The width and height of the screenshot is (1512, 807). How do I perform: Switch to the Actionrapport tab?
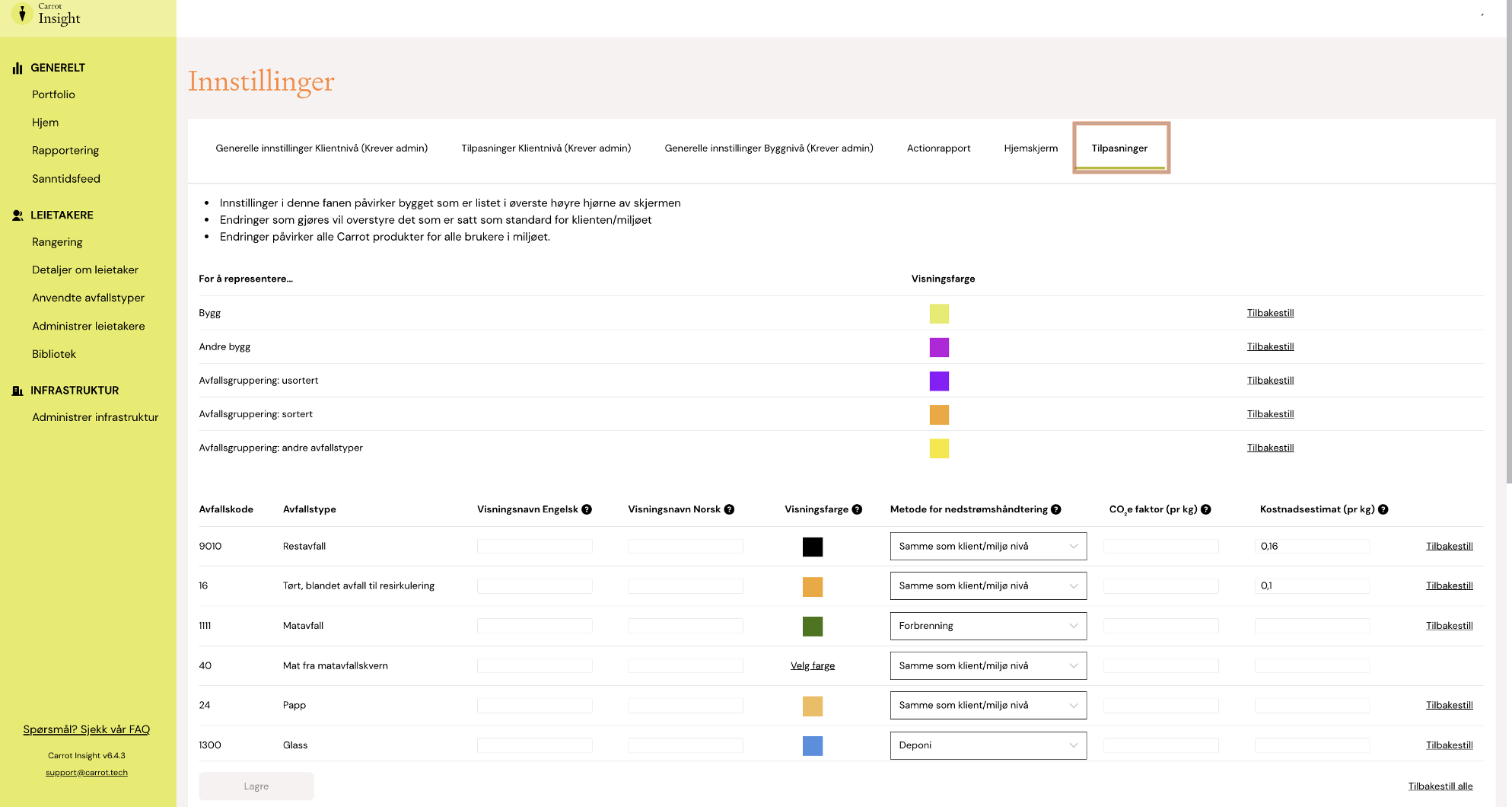938,148
